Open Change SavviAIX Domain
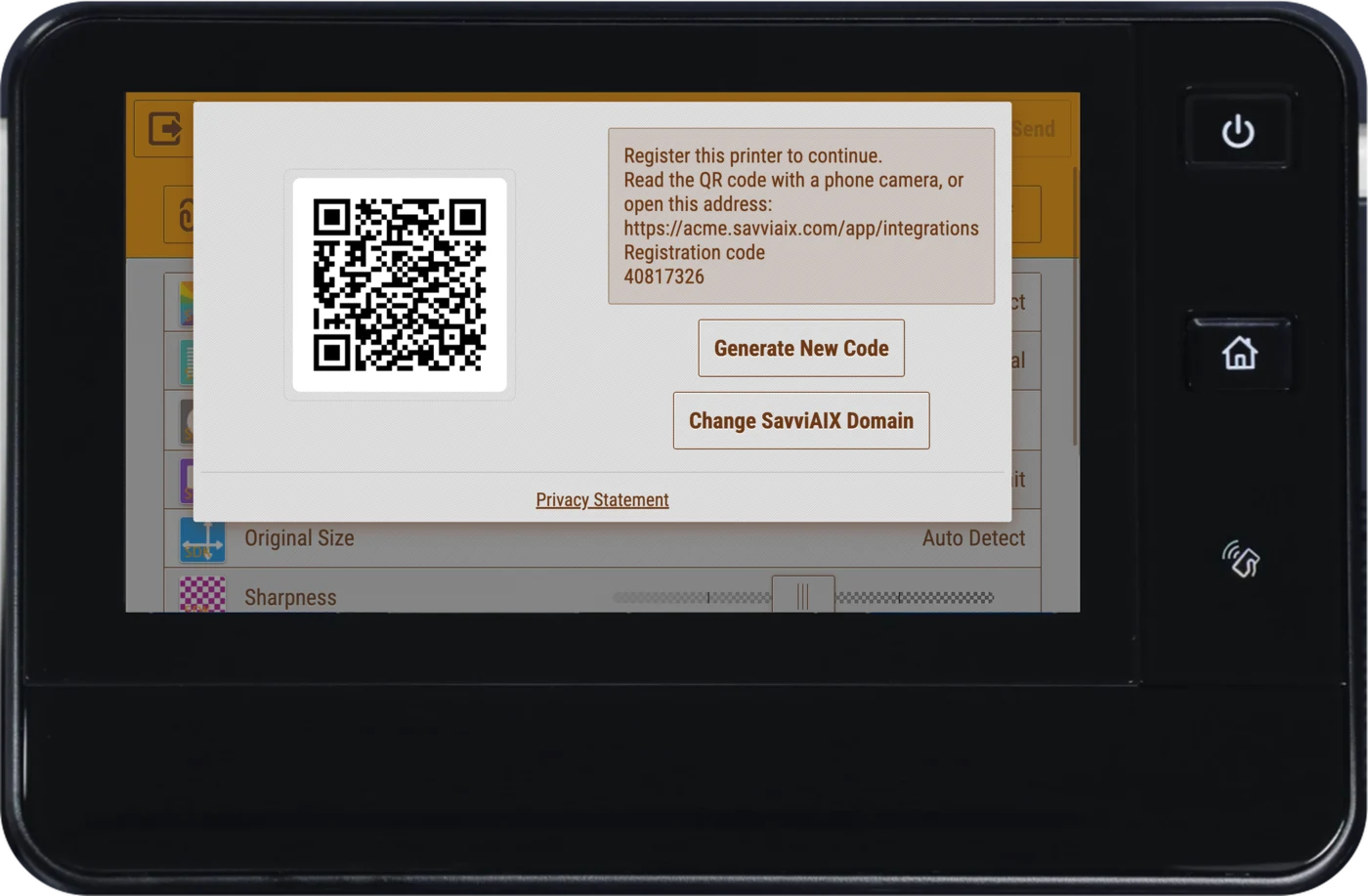 (x=801, y=420)
